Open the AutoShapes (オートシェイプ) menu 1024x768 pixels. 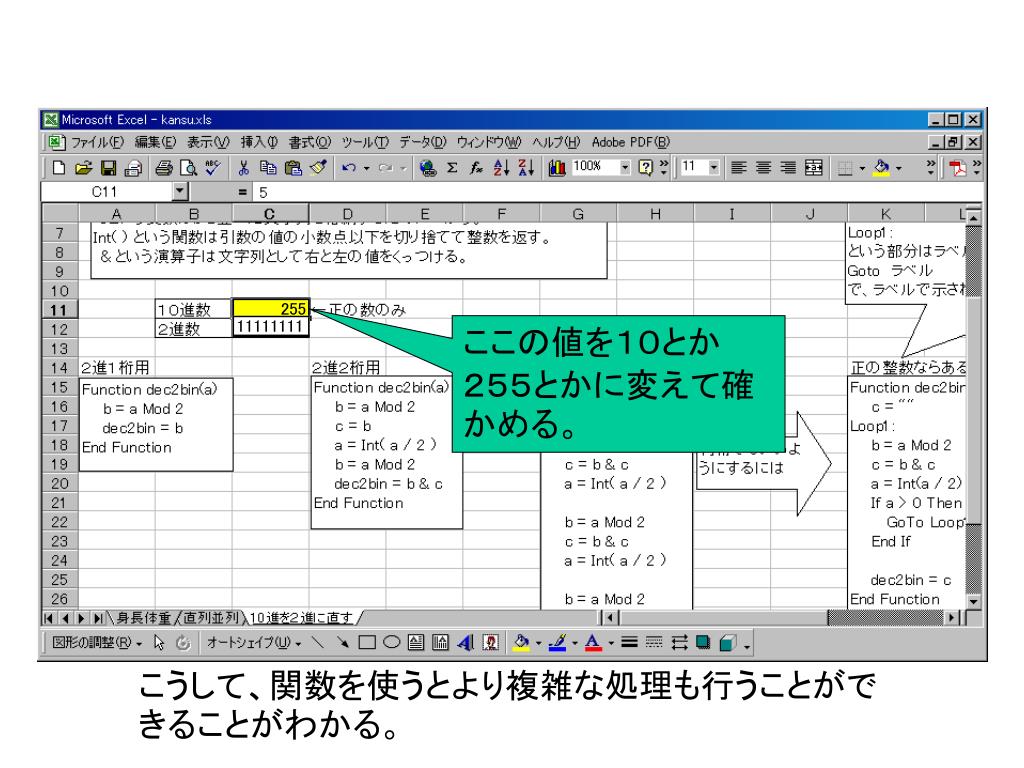click(x=254, y=643)
